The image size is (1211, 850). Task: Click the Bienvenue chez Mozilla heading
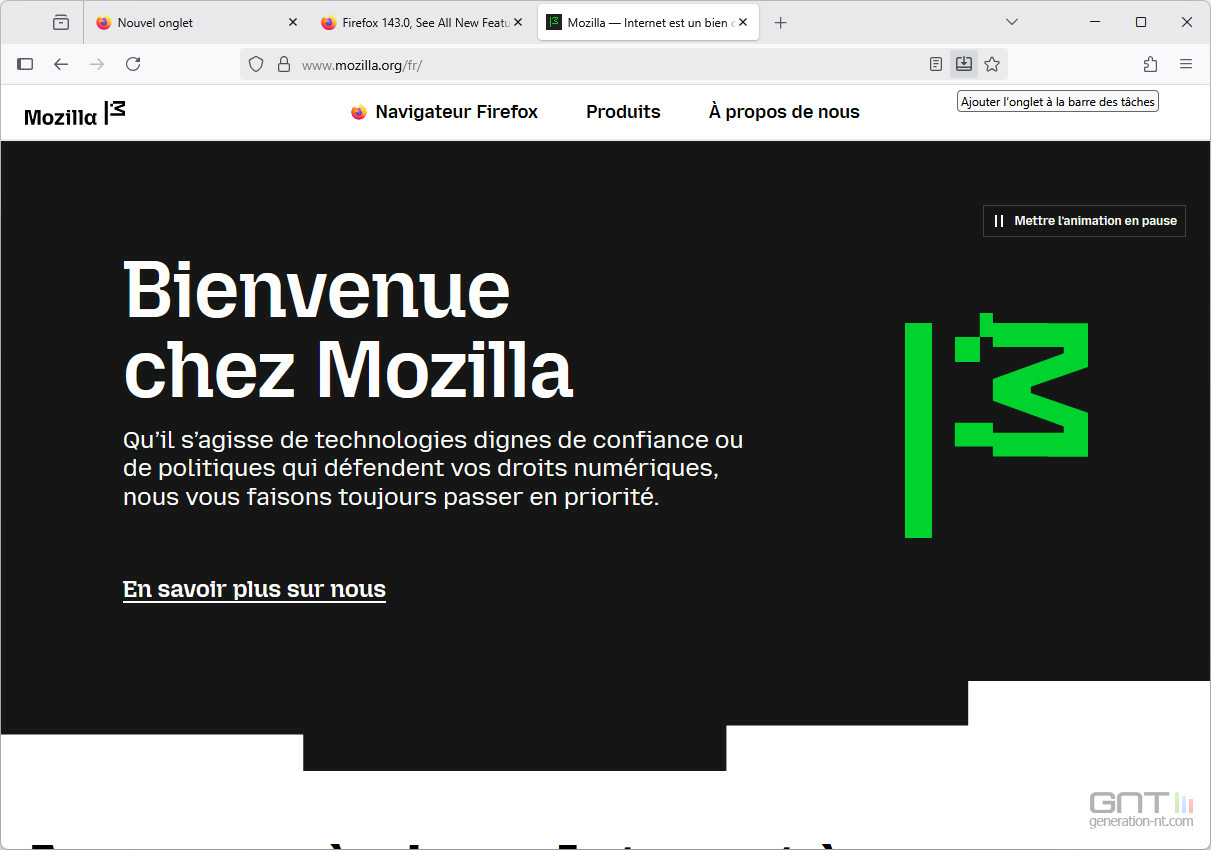click(x=348, y=330)
